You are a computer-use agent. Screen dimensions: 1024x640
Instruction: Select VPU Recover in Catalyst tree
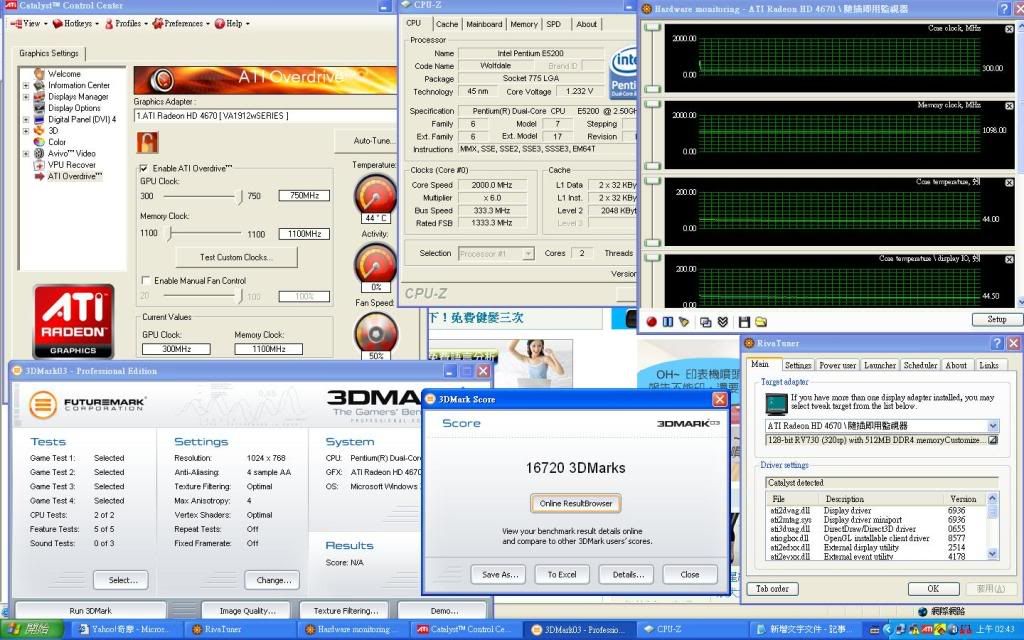[x=71, y=165]
